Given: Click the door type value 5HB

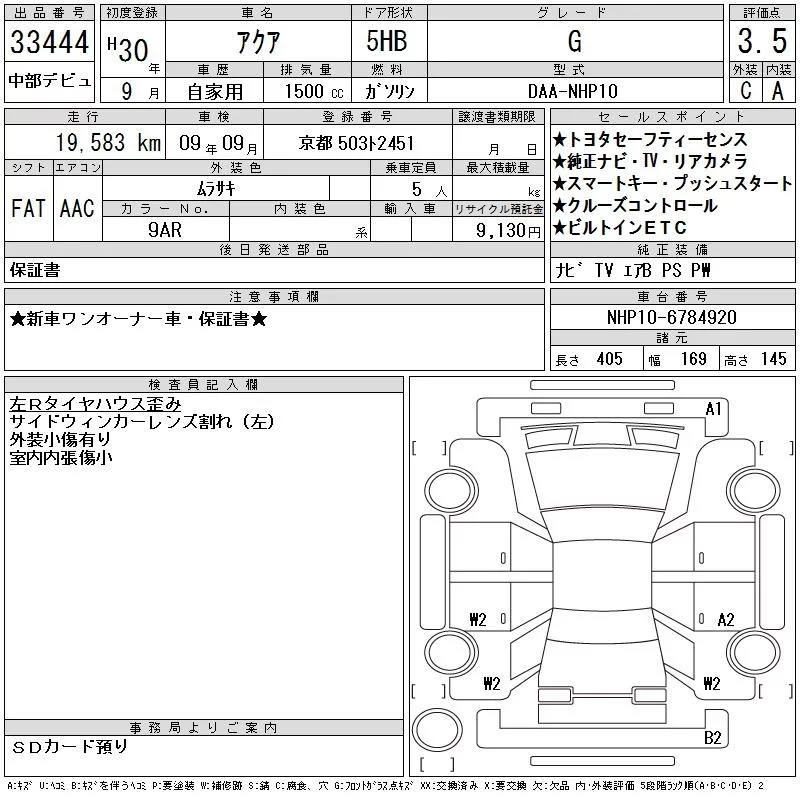Looking at the screenshot, I should [387, 41].
